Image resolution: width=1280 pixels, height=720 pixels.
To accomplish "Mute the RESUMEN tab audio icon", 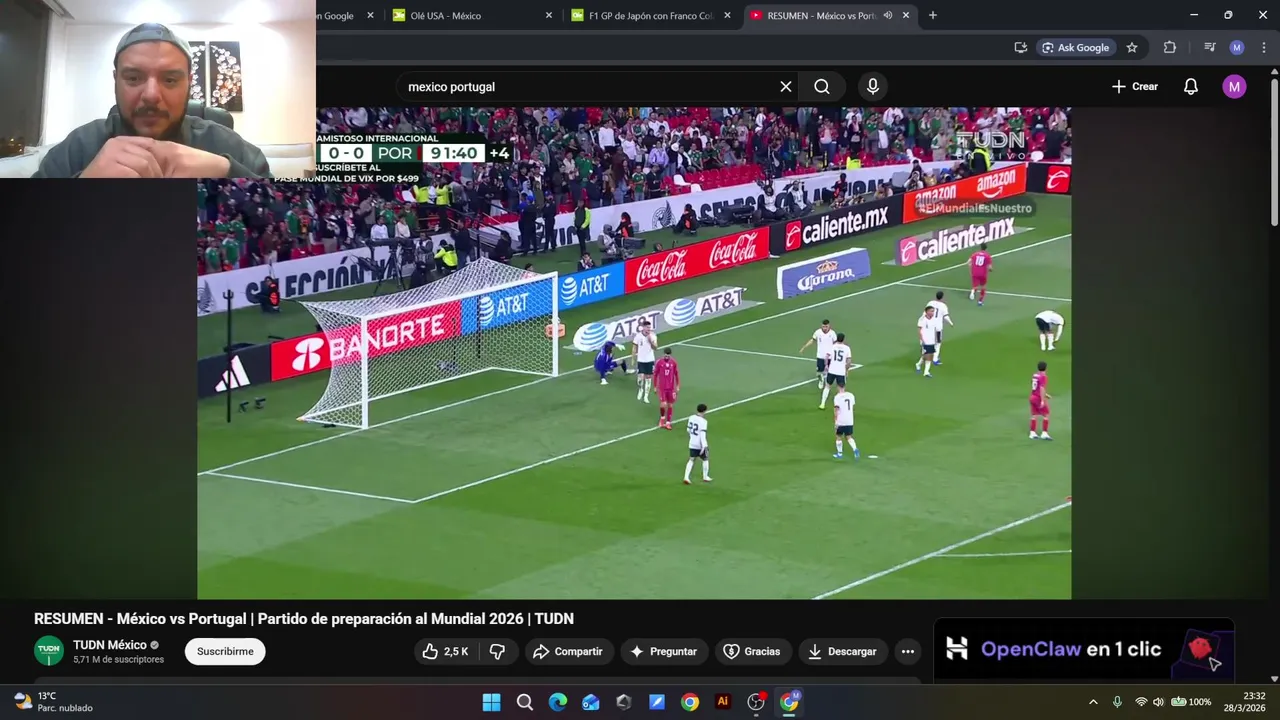I will (887, 15).
